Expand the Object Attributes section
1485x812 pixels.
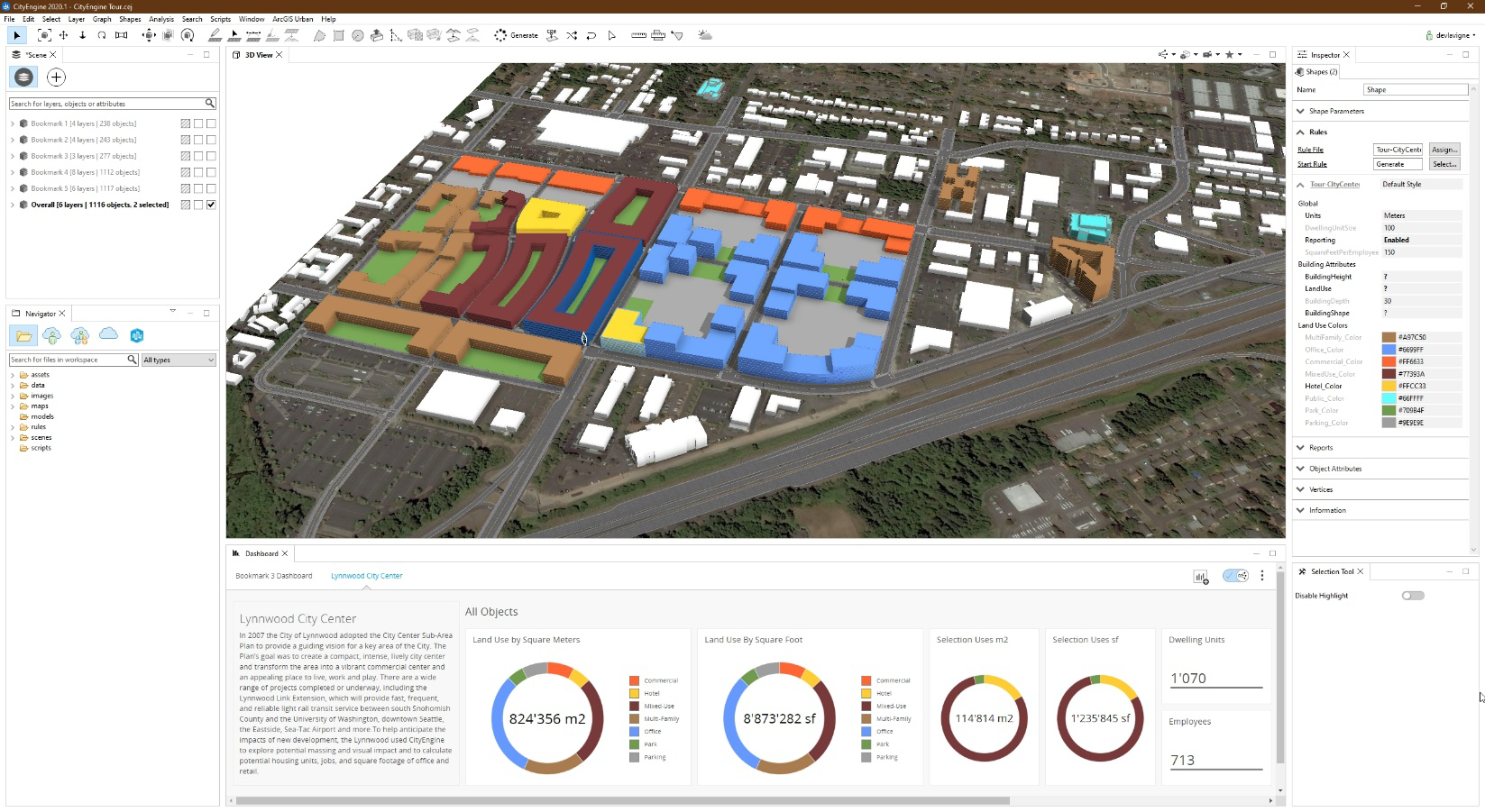[1300, 469]
